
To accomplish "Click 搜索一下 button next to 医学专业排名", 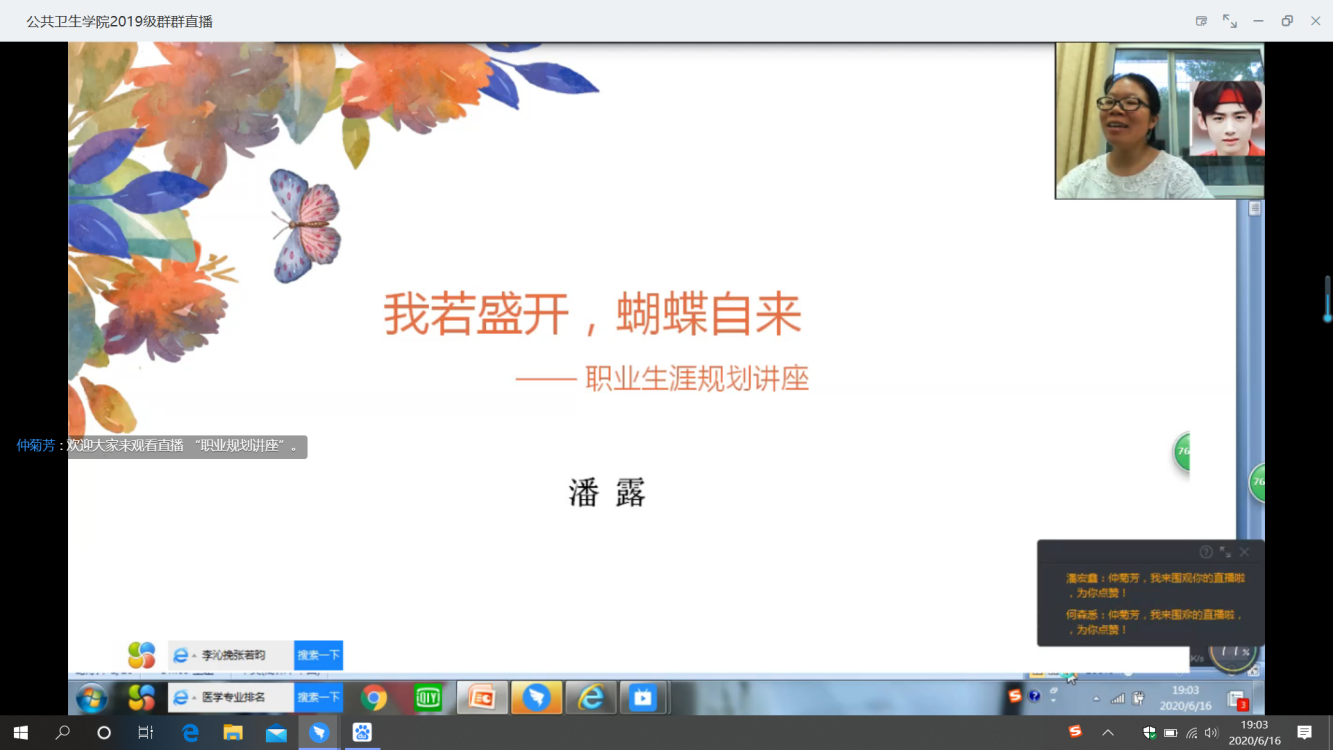I will (x=318, y=698).
